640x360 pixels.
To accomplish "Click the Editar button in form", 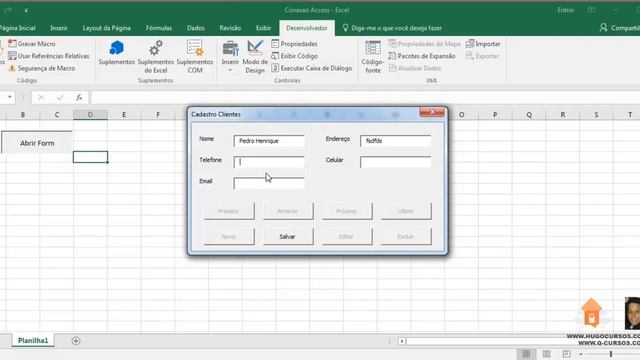I will pyautogui.click(x=347, y=236).
